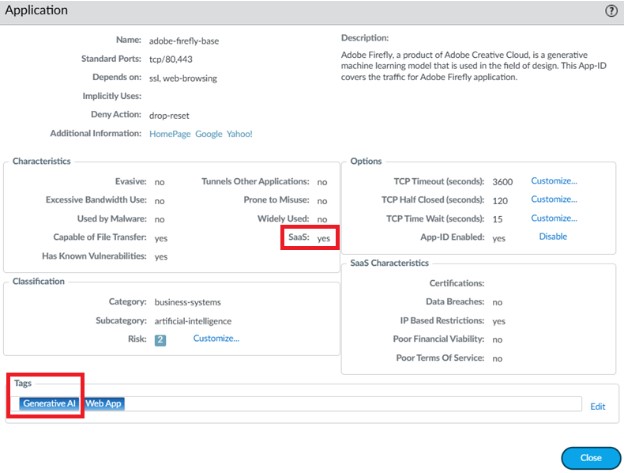This screenshot has width=625, height=473.
Task: Customize the Risk classification
Action: (x=216, y=338)
